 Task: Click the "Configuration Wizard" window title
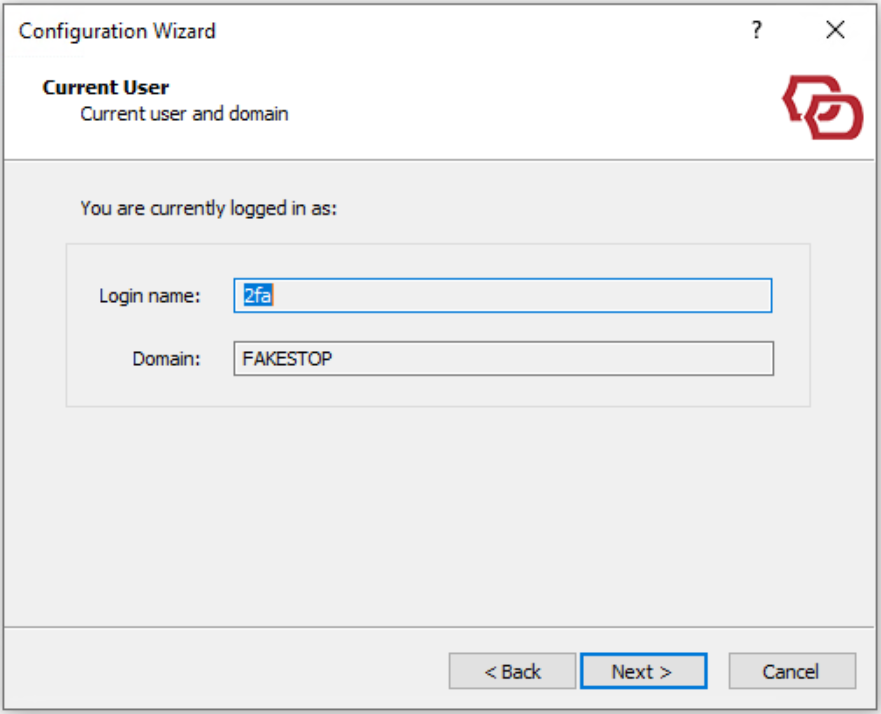(117, 31)
